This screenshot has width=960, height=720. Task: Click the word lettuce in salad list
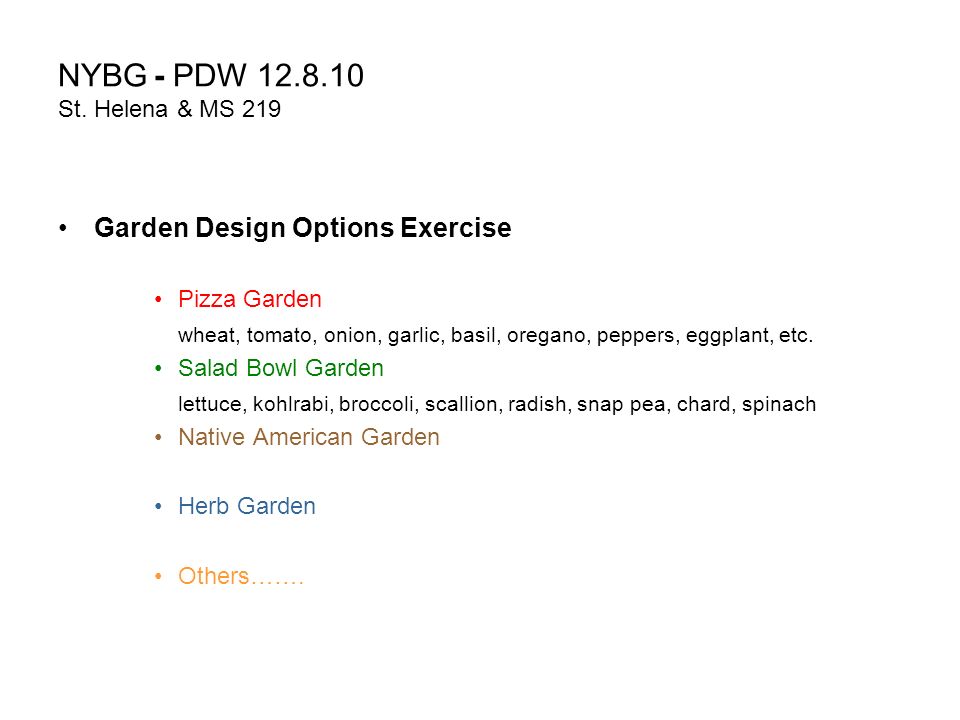point(209,405)
